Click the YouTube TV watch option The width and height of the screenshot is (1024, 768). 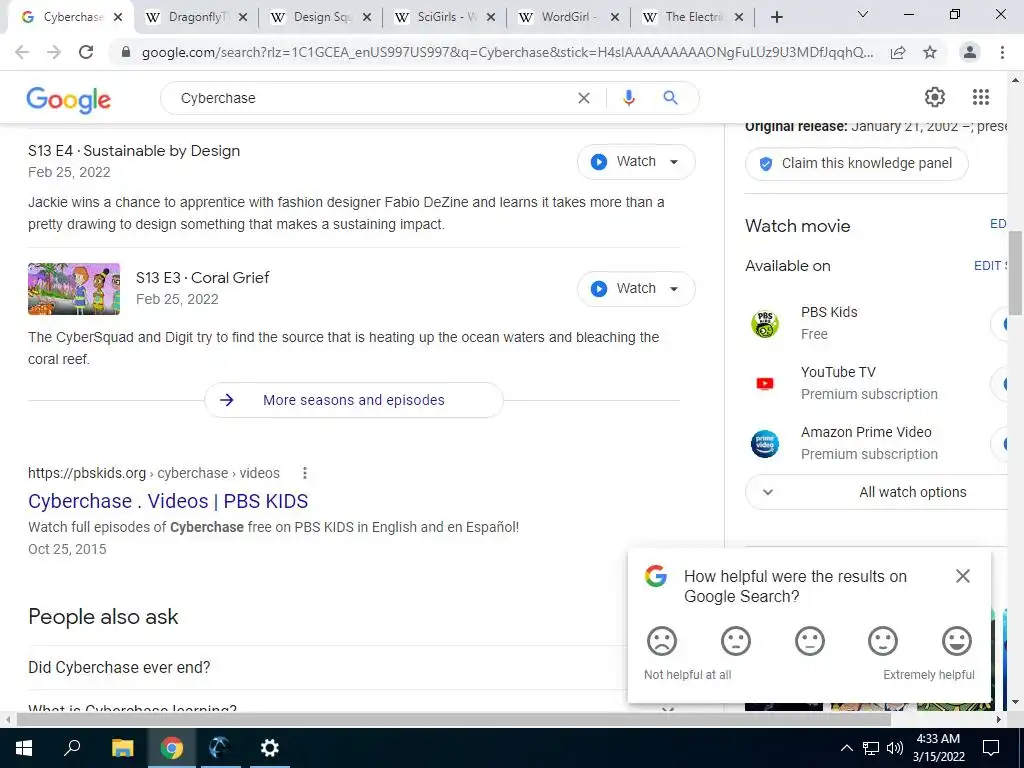878,383
